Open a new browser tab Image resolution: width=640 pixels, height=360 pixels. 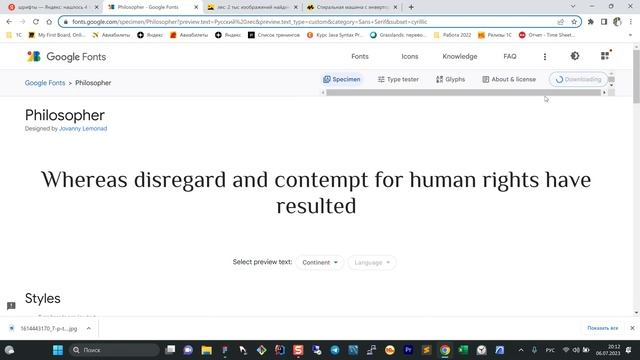(411, 7)
